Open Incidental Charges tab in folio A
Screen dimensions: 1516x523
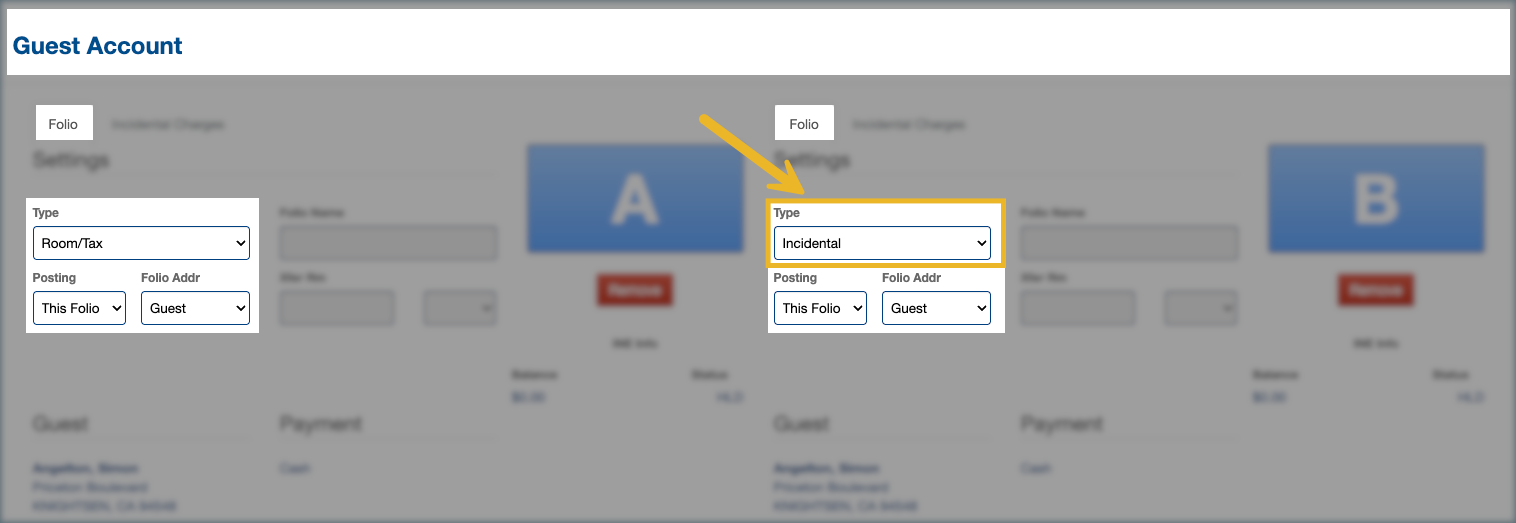tap(167, 125)
